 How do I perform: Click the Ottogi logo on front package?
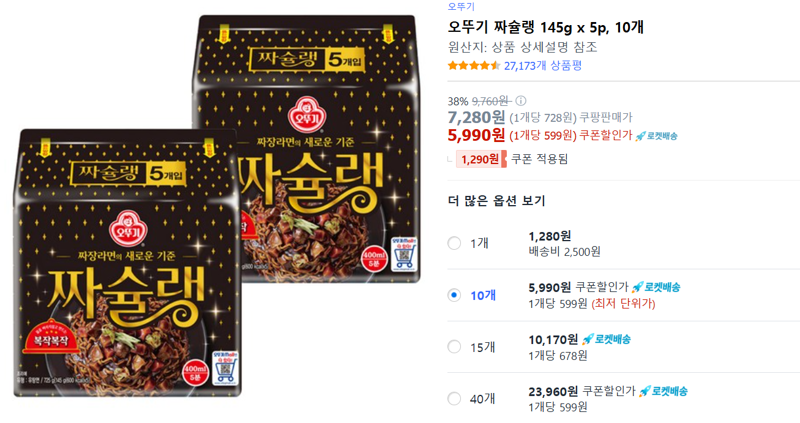126,228
